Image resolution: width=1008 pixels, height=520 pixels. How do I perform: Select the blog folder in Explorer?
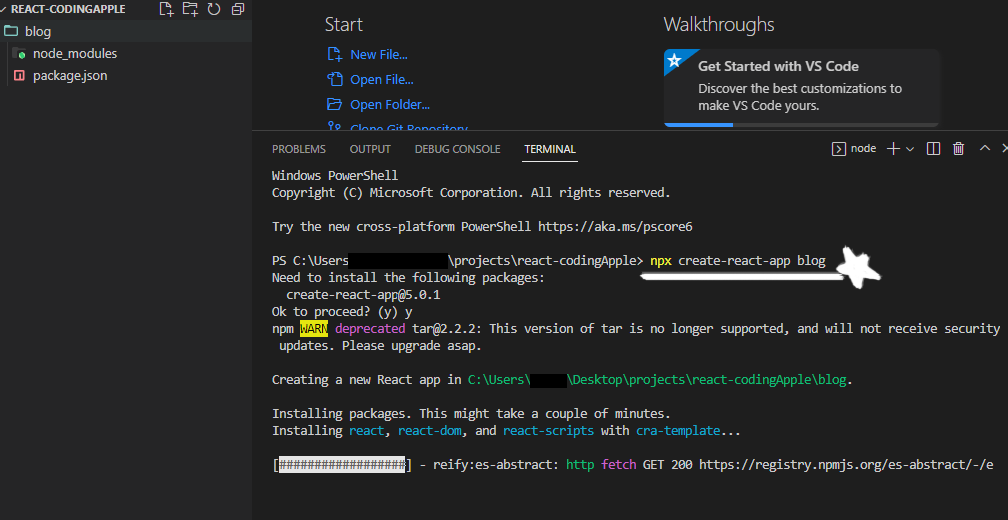click(x=126, y=31)
